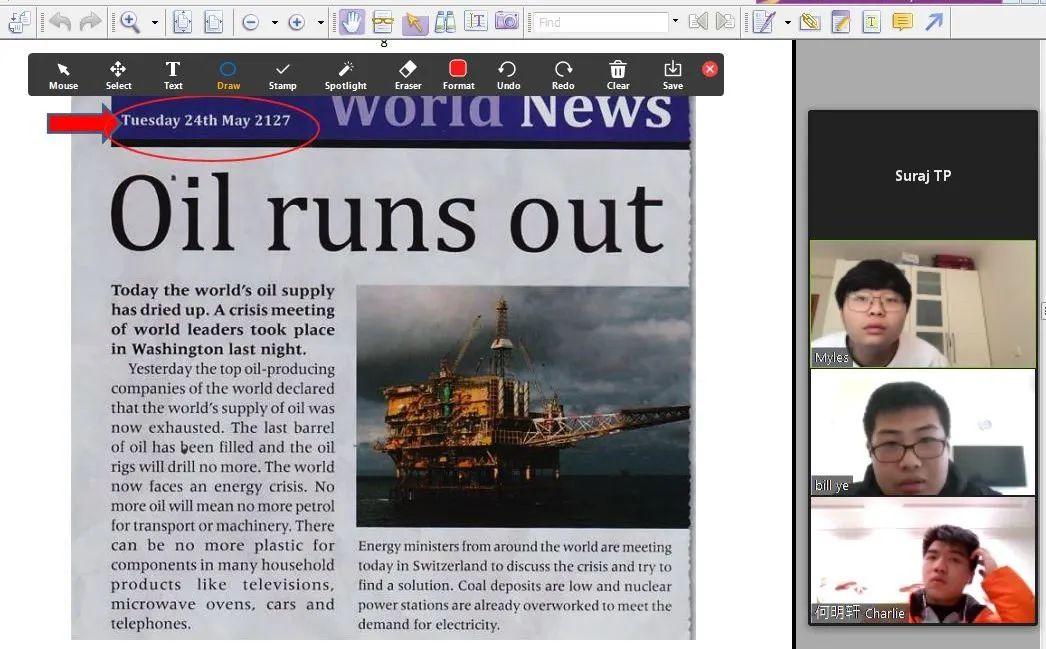1046x649 pixels.
Task: Undo the last annotation
Action: click(508, 75)
